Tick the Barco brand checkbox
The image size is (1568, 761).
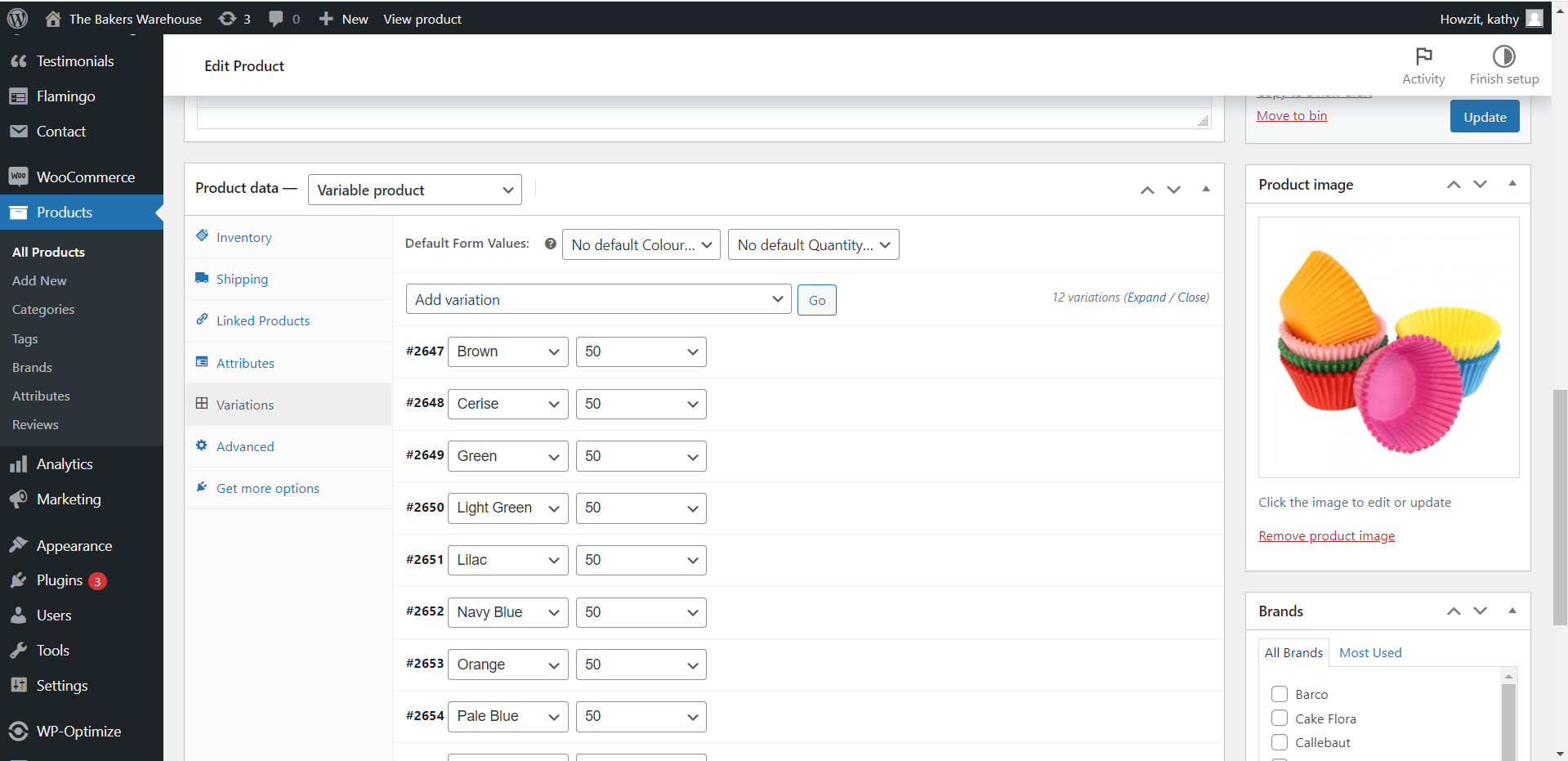(x=1280, y=694)
